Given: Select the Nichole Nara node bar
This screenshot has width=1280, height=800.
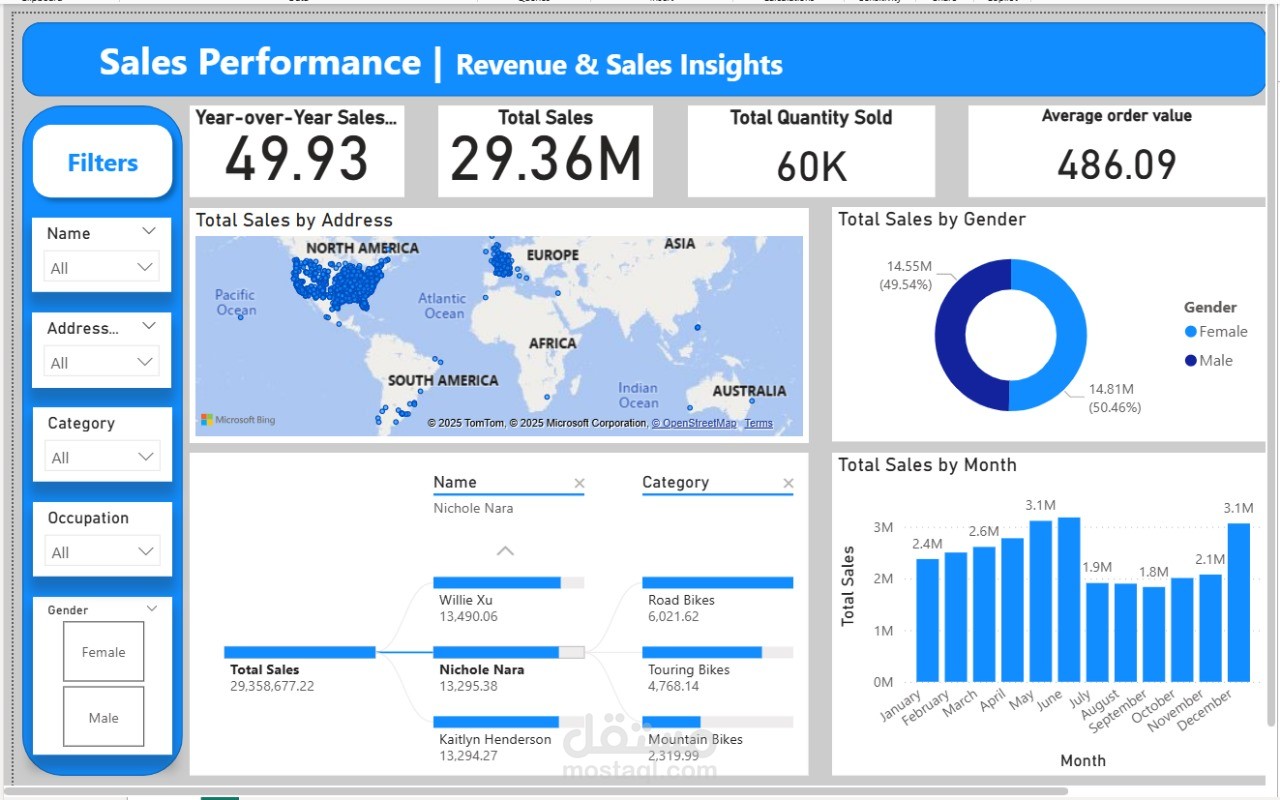Looking at the screenshot, I should pyautogui.click(x=508, y=652).
